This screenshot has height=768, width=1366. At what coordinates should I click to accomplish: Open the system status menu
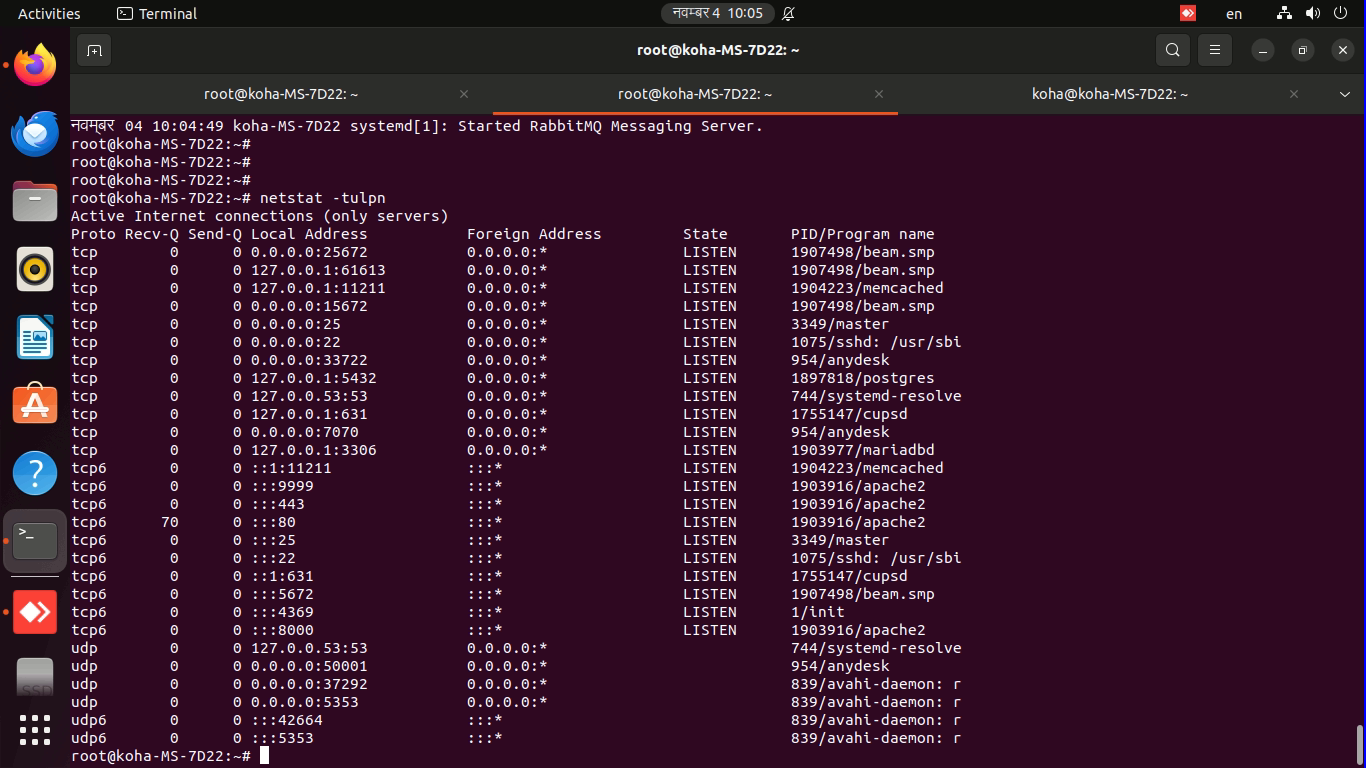coord(1312,14)
